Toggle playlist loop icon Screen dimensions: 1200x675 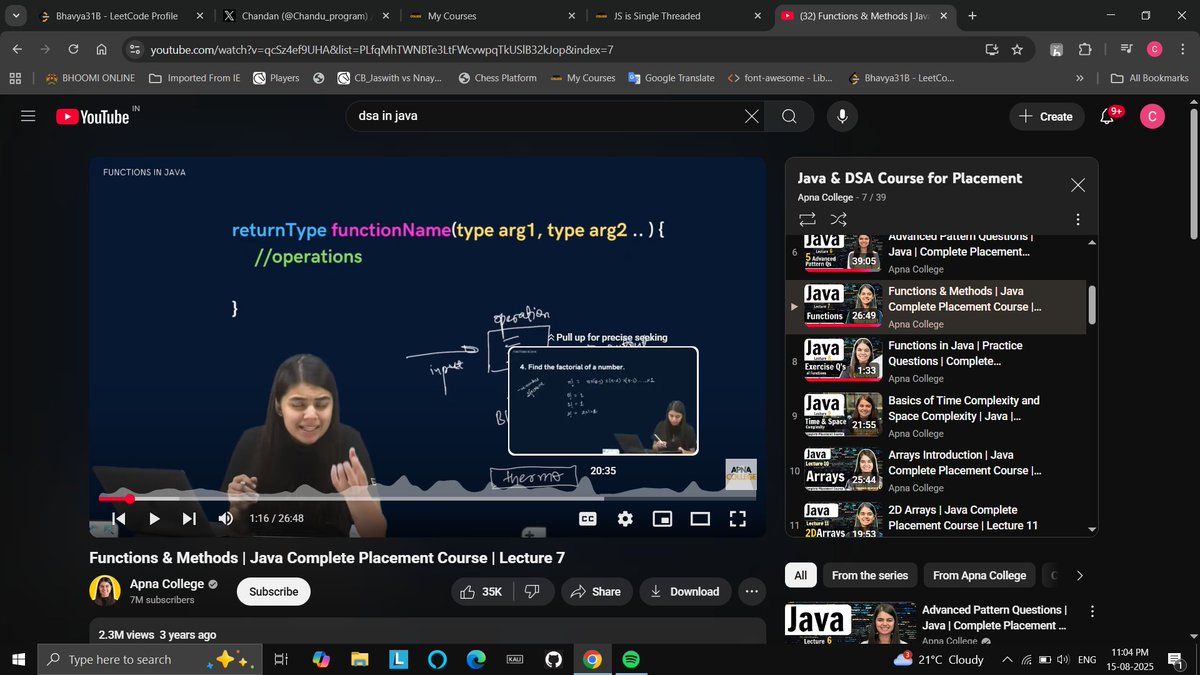807,219
